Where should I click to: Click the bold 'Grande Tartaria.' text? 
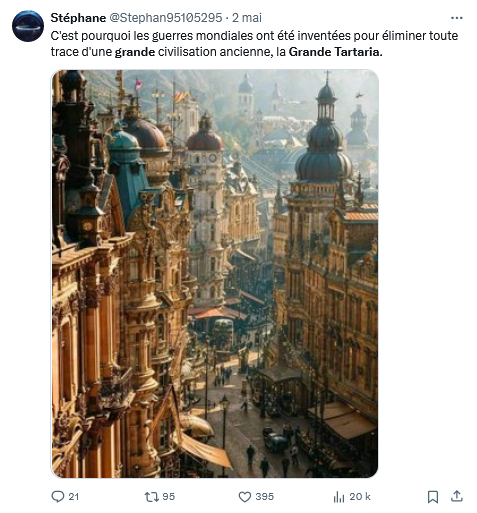(x=335, y=52)
